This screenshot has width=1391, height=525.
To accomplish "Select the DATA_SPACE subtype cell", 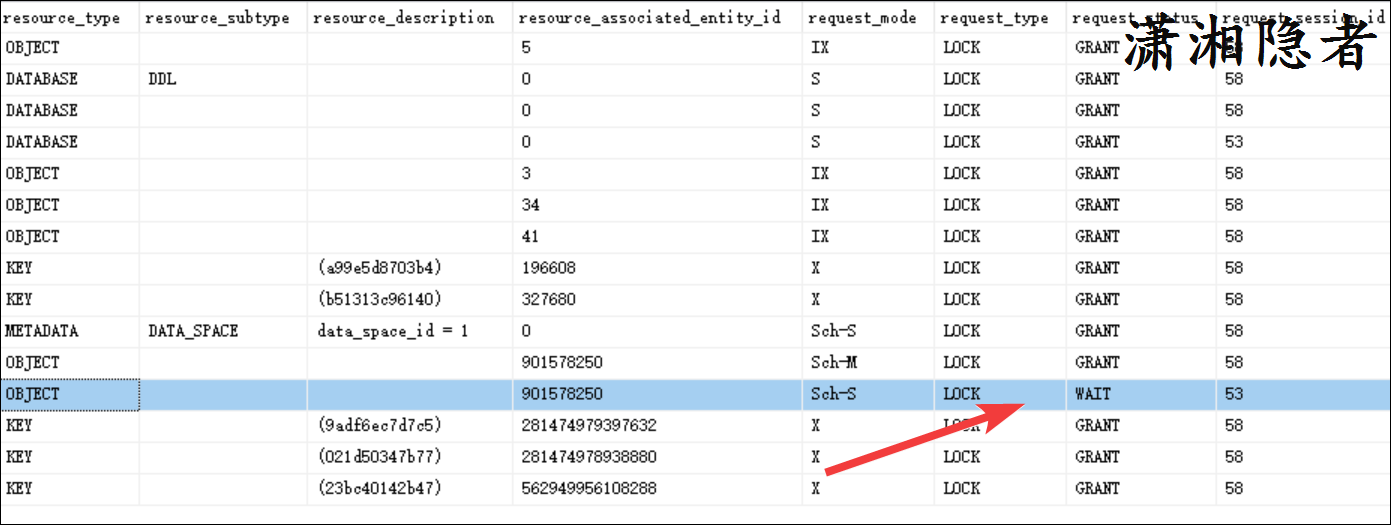I will point(193,331).
